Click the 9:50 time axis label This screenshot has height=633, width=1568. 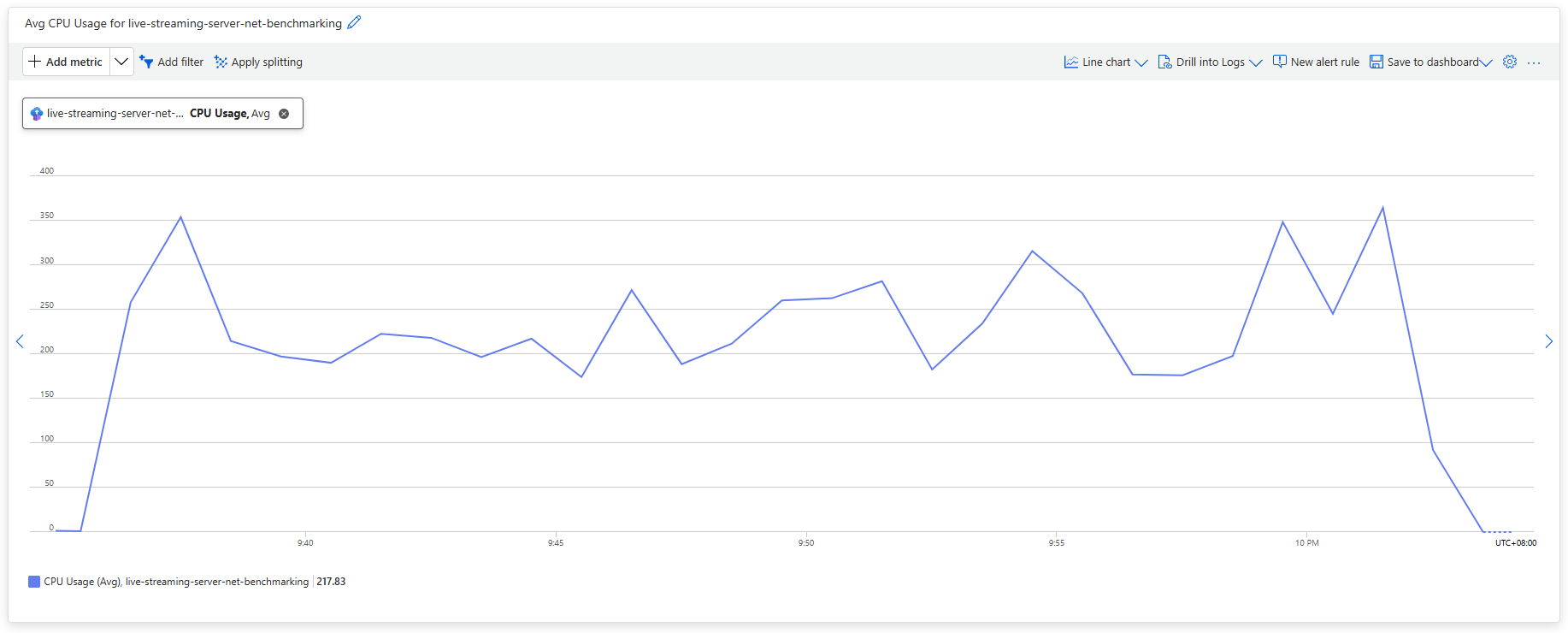tap(806, 543)
